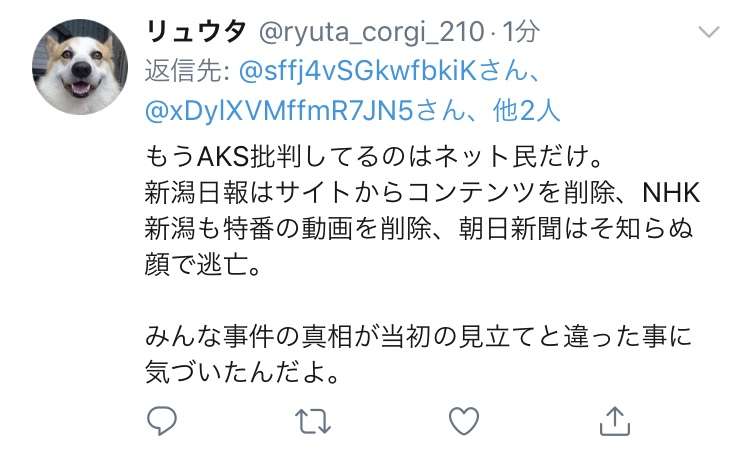This screenshot has height=449, width=750.
Task: Open the corgi dog profile picture
Action: 80,66
